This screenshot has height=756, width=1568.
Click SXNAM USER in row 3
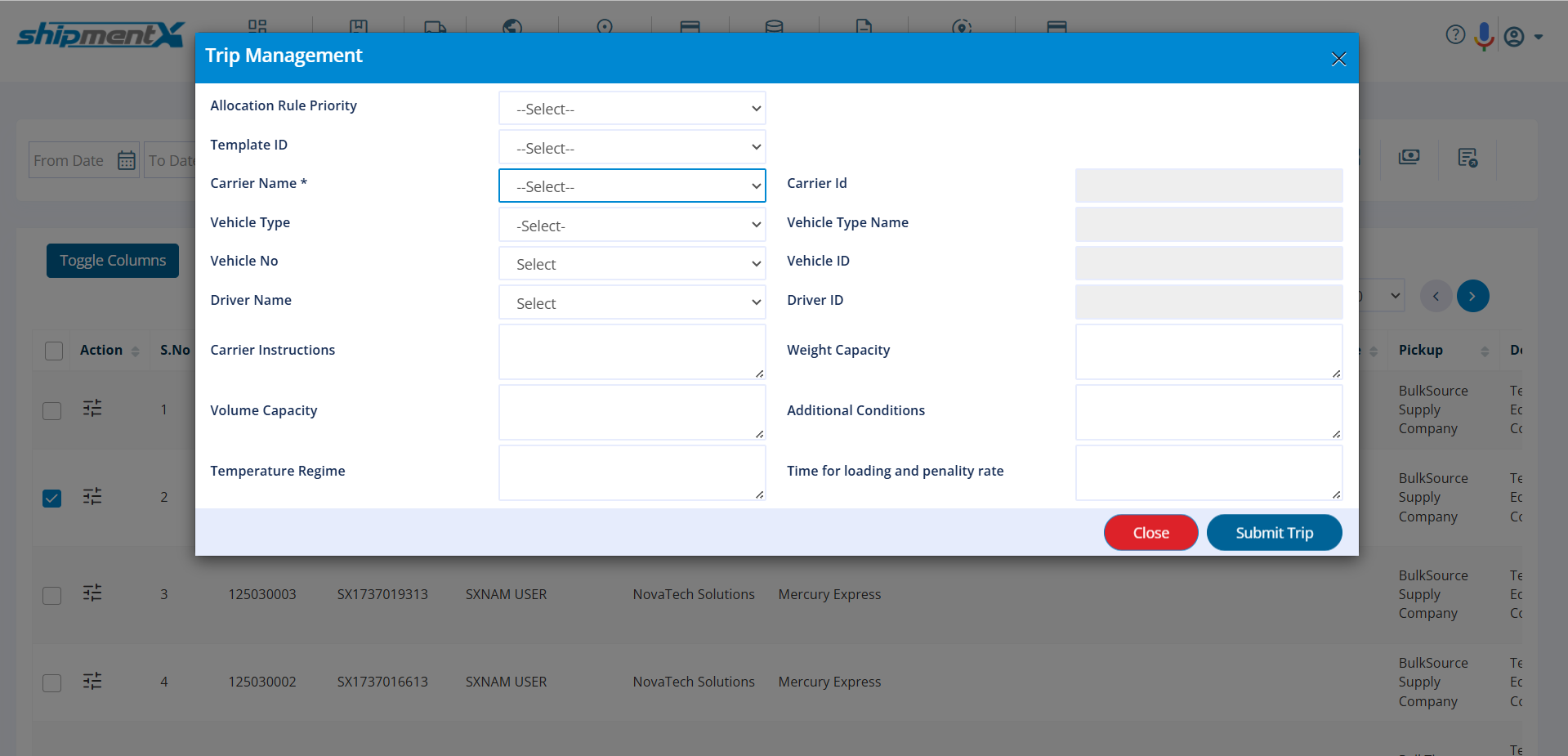point(506,594)
